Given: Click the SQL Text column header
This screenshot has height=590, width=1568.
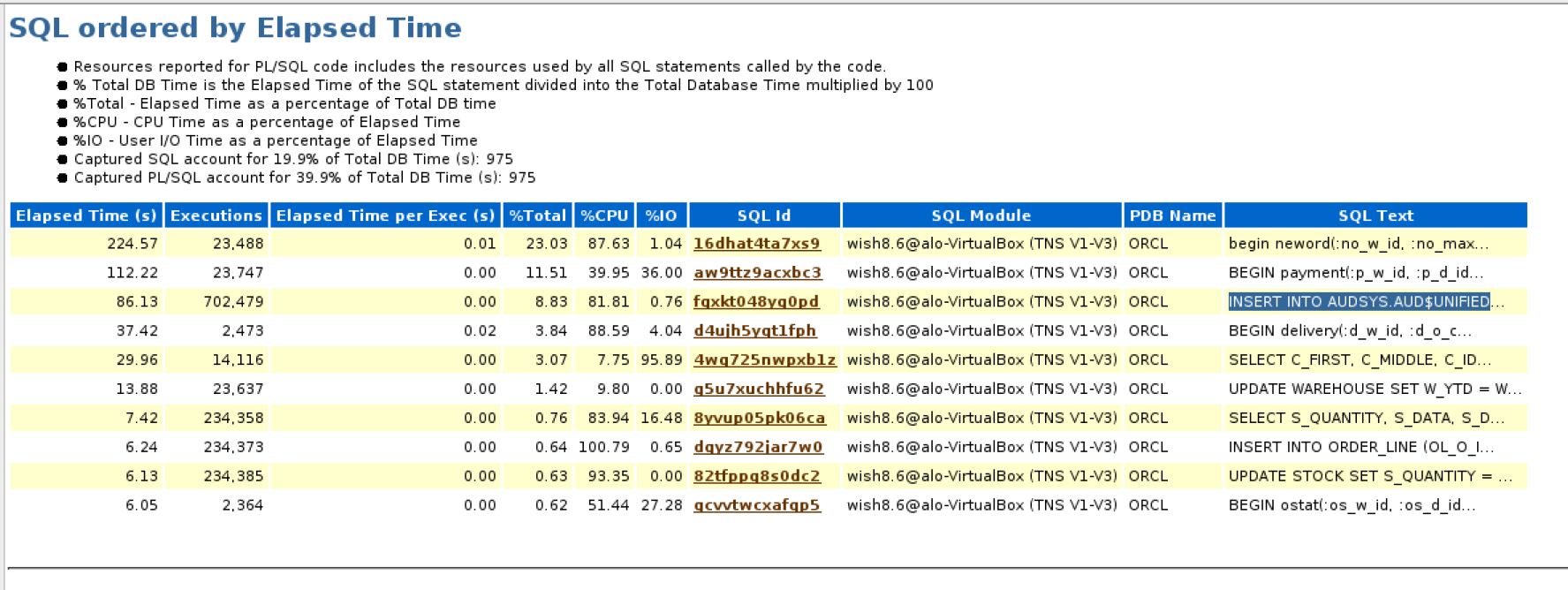Looking at the screenshot, I should [1375, 216].
